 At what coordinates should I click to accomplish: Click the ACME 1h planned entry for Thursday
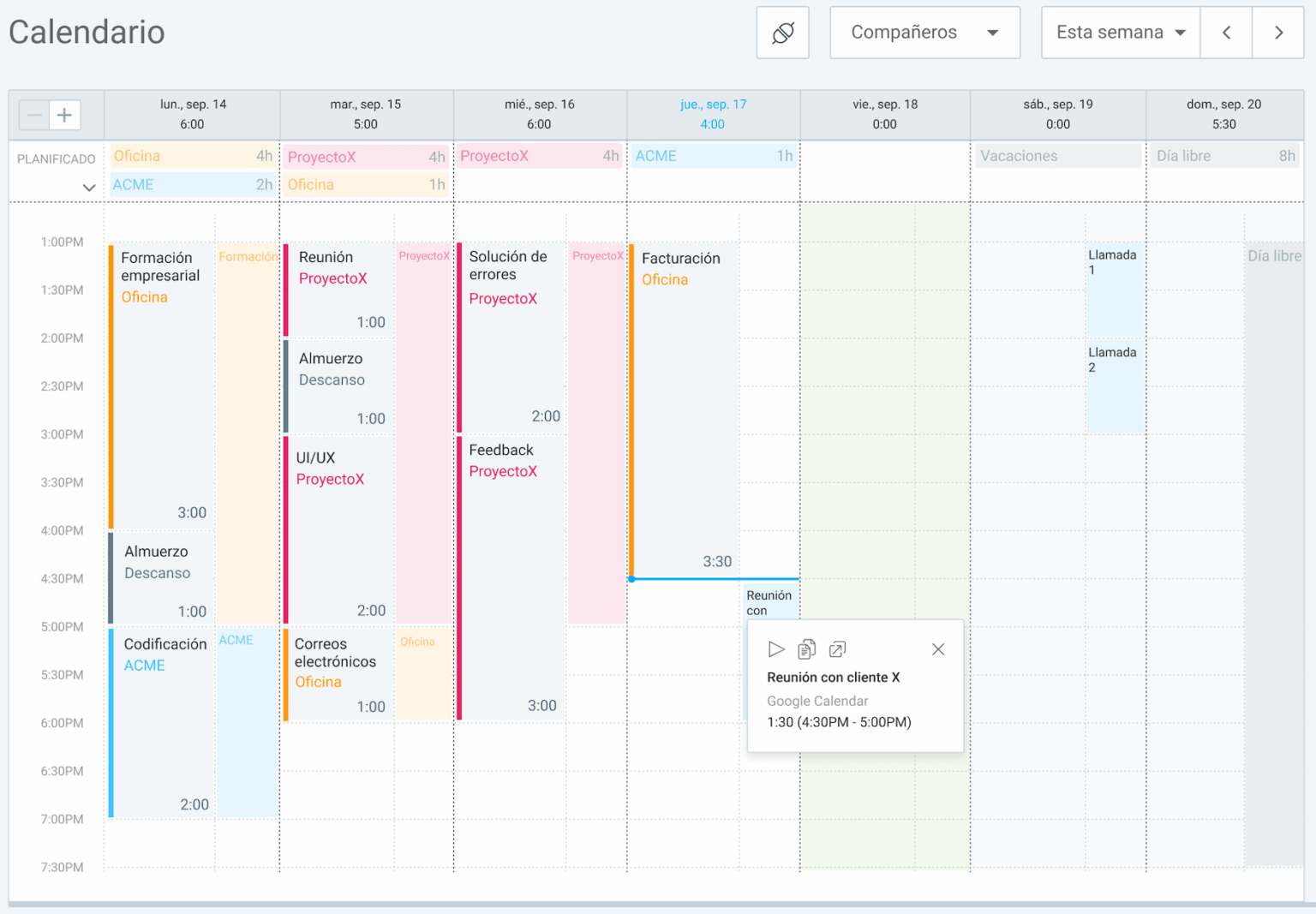[712, 155]
